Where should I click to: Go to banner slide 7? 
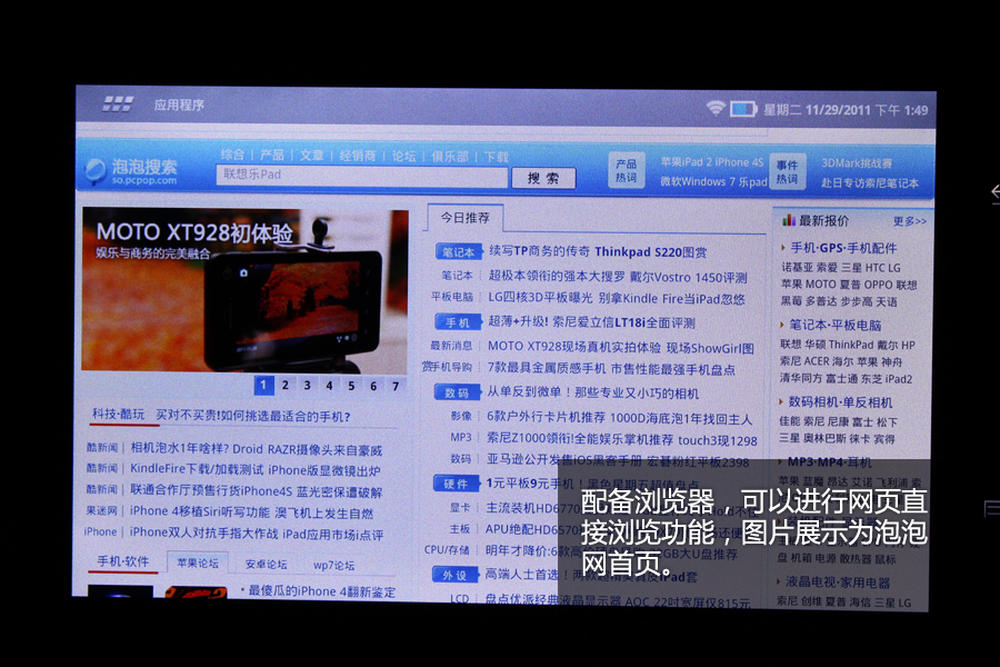pyautogui.click(x=395, y=386)
